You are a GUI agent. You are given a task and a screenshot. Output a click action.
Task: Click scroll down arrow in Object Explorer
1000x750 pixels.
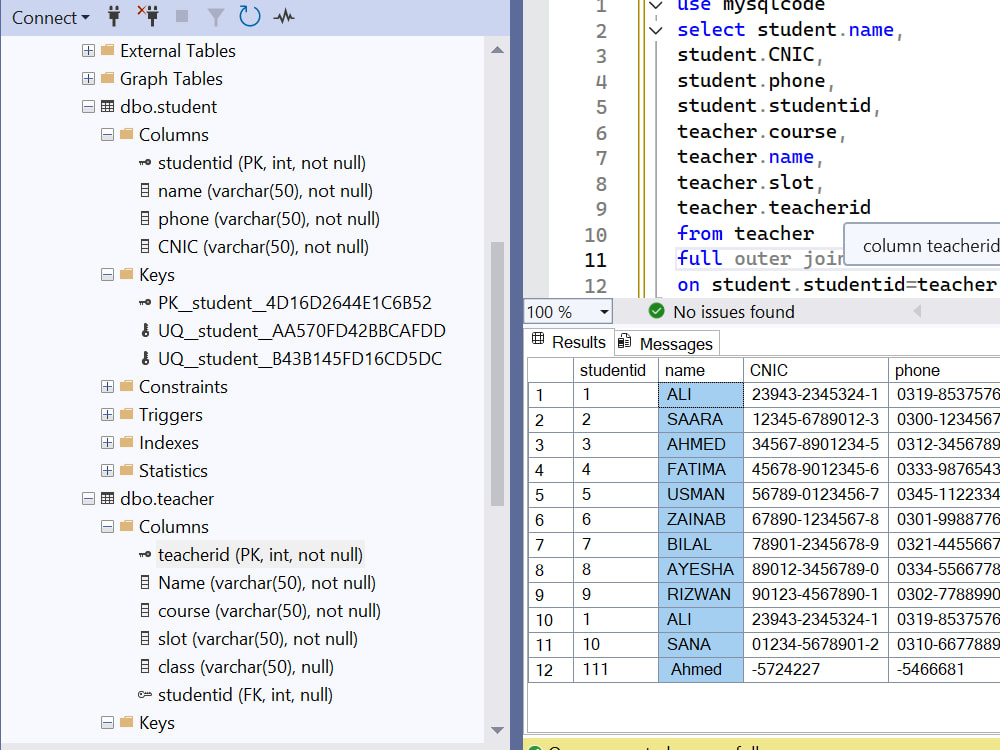pyautogui.click(x=497, y=730)
